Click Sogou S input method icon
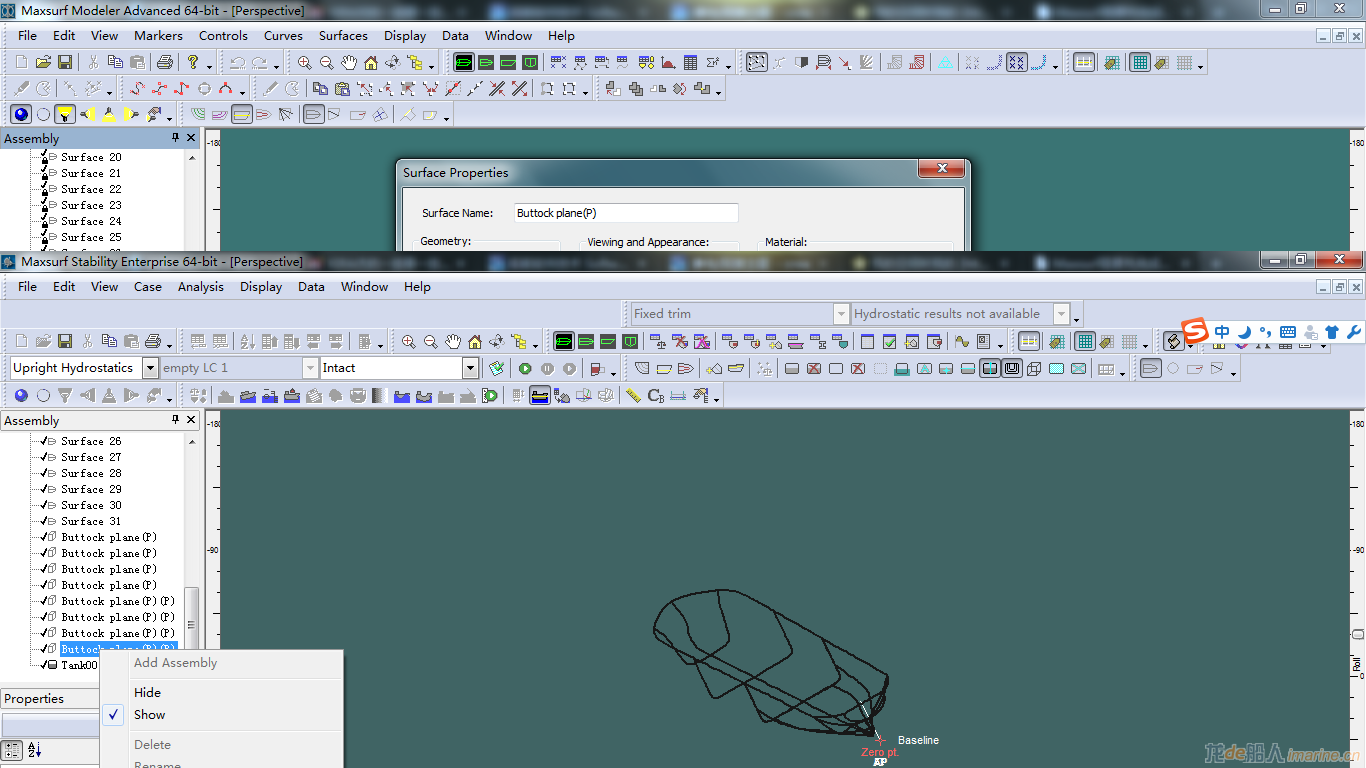The height and width of the screenshot is (768, 1366). 1194,331
